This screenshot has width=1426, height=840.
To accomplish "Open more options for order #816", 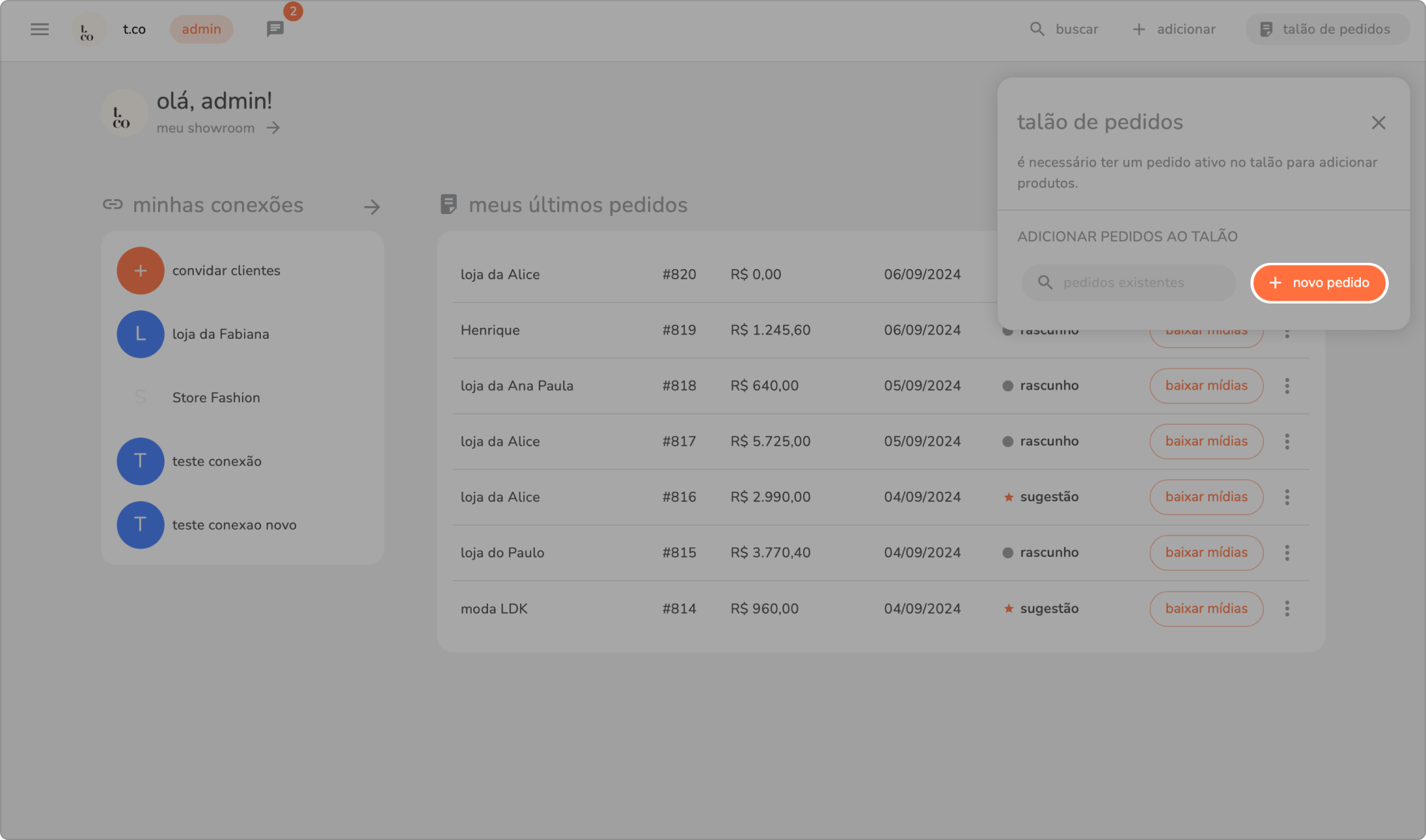I will (x=1286, y=497).
